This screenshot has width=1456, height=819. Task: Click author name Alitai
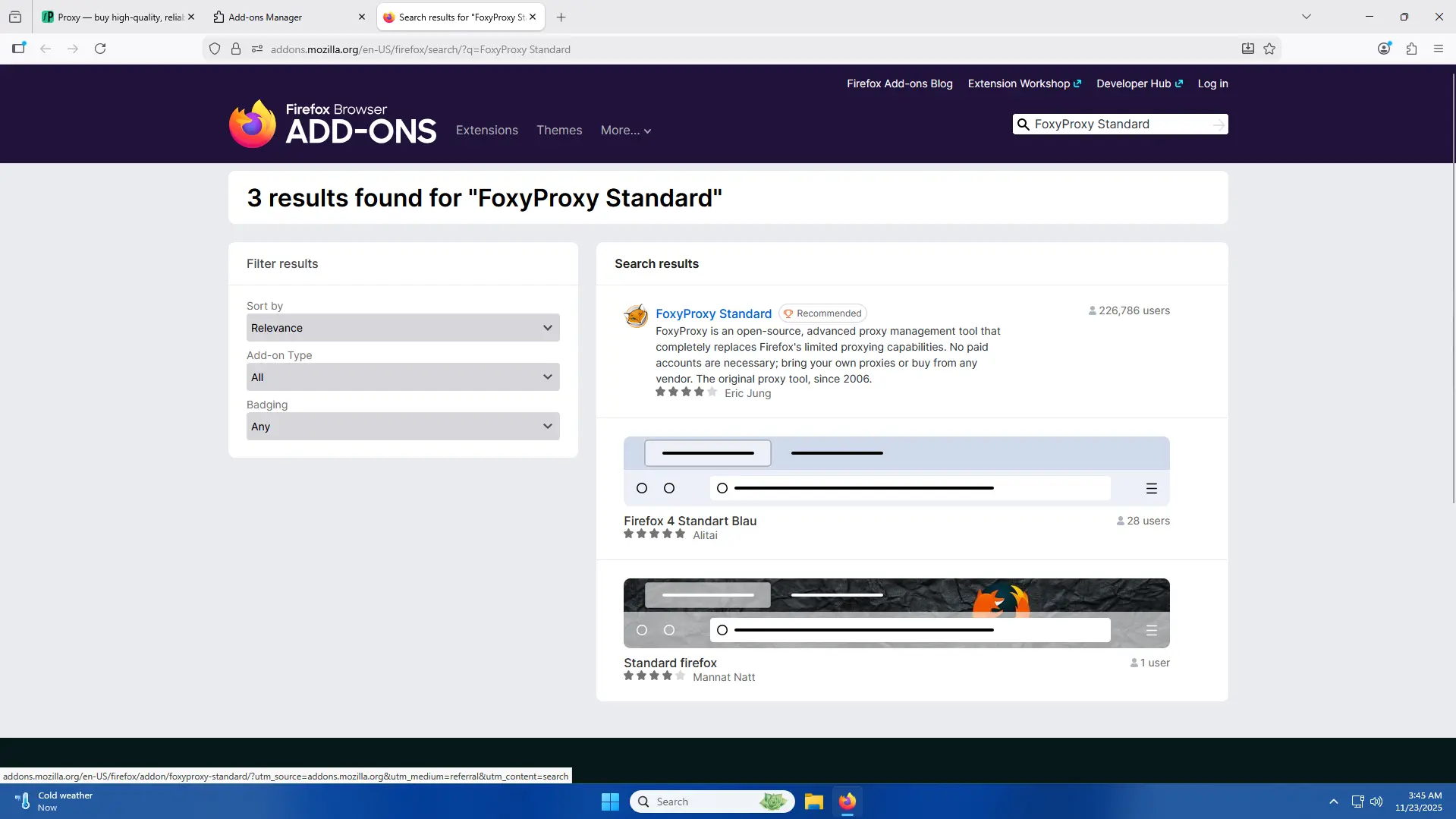(705, 535)
